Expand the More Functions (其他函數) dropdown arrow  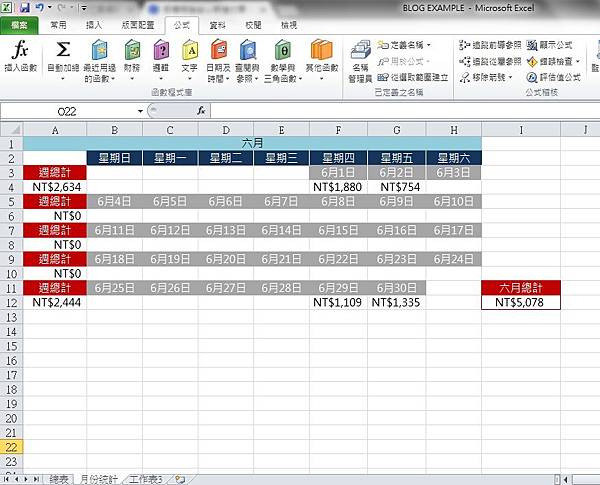pos(321,79)
